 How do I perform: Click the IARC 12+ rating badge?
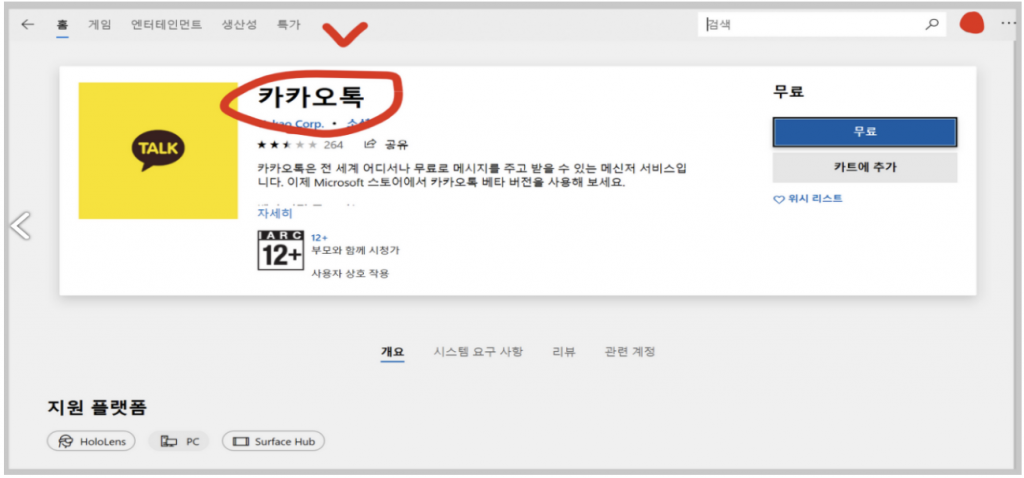pyautogui.click(x=281, y=250)
